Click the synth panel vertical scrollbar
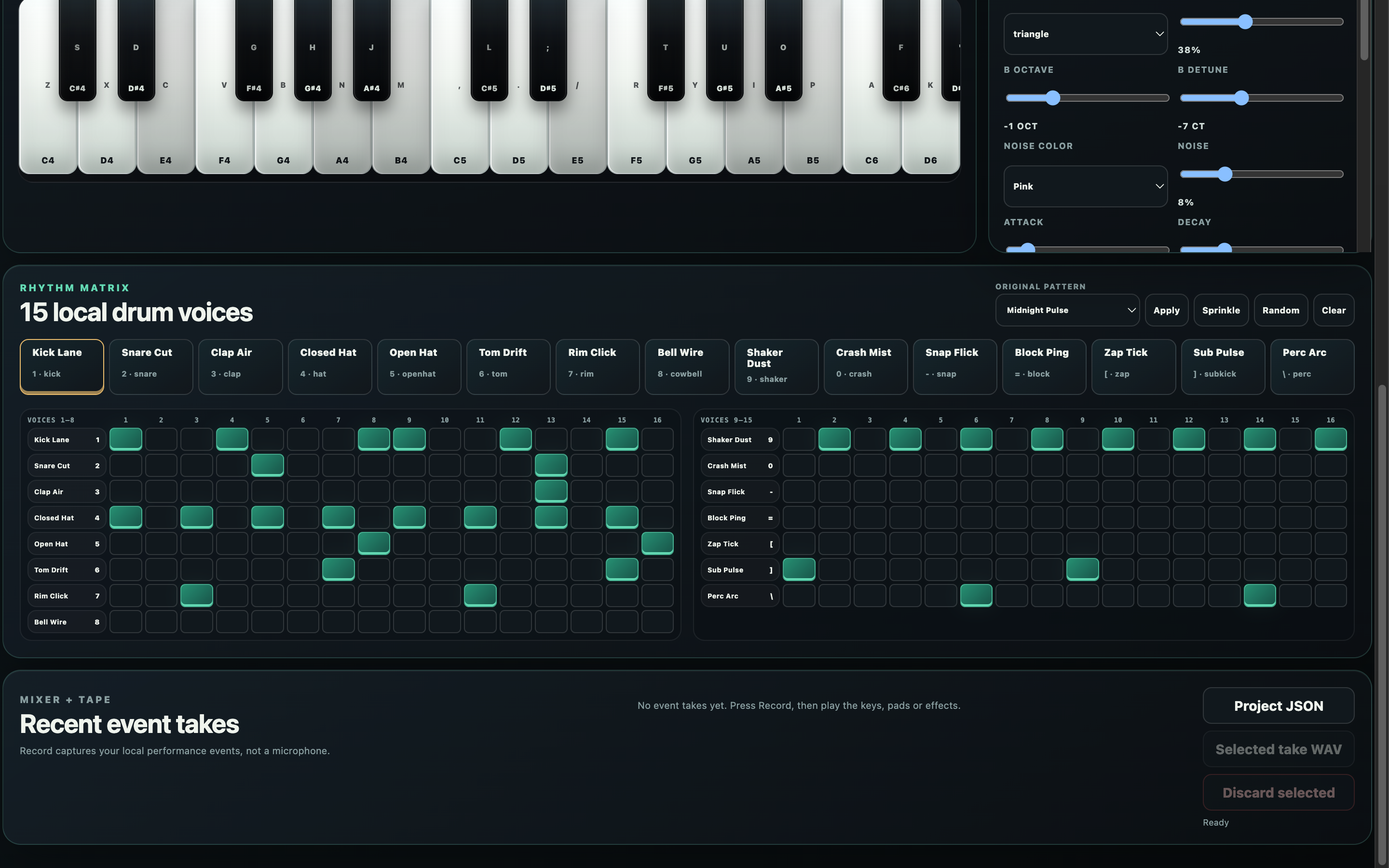 [x=1364, y=30]
